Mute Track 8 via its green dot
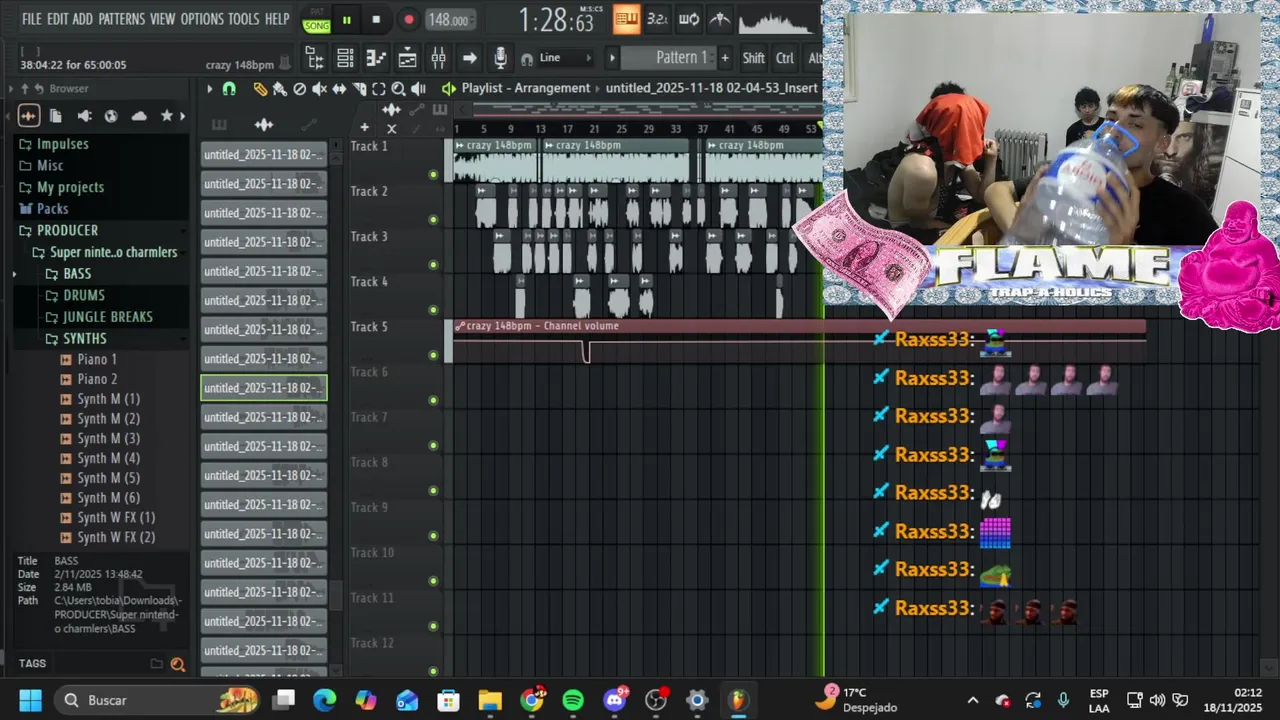Screen dimensions: 1280x720 433,491
